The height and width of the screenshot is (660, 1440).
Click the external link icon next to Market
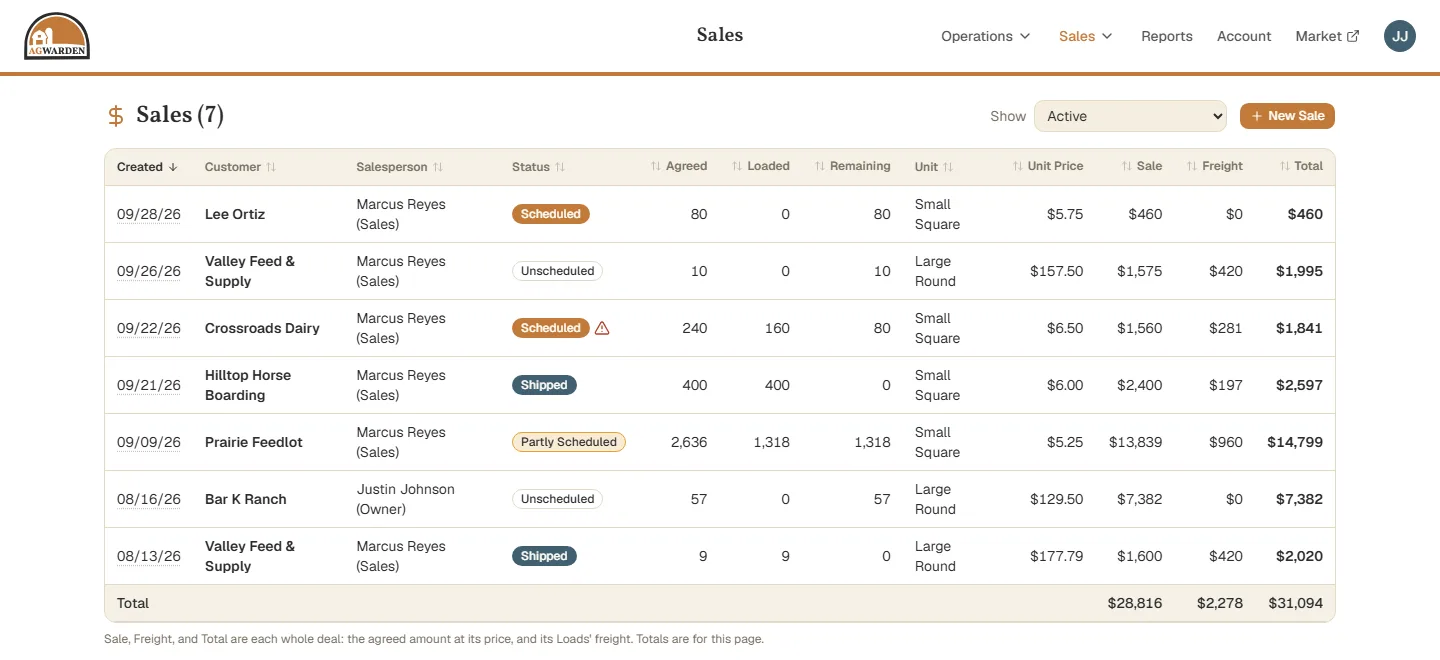coord(1353,36)
